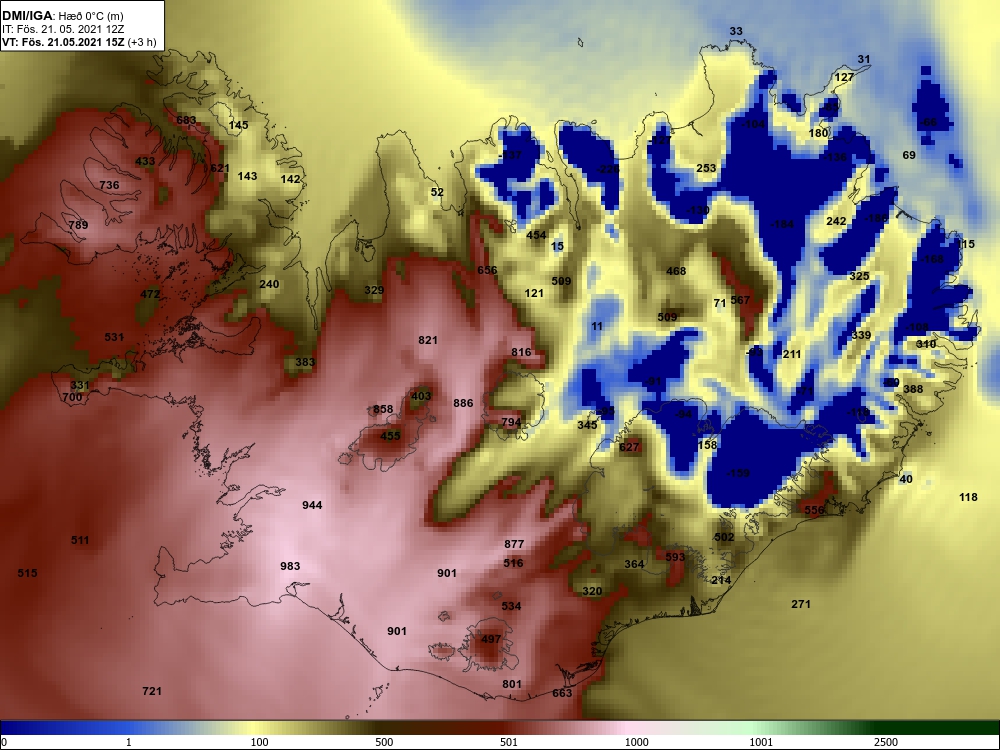The image size is (1000, 750).
Task: Click the 127 value in the northeast
Action: click(x=844, y=77)
